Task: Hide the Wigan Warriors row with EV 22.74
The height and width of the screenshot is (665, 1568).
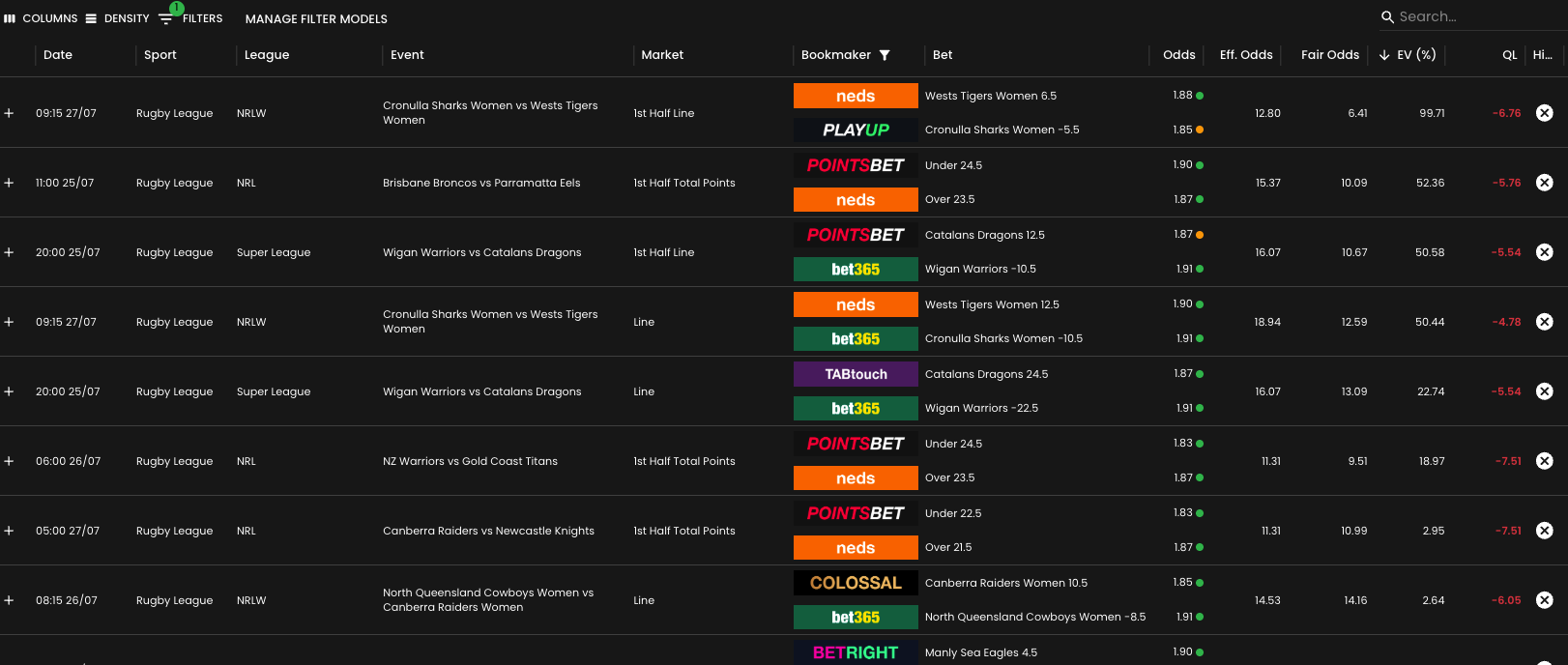Action: (1545, 391)
